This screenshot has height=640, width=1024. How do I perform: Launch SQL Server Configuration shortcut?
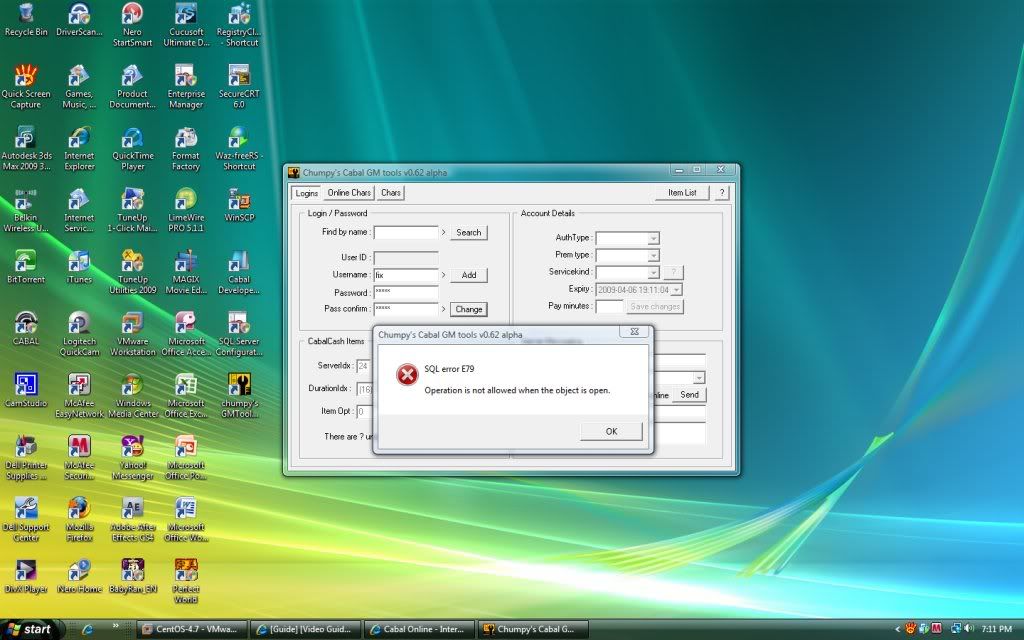(x=239, y=324)
